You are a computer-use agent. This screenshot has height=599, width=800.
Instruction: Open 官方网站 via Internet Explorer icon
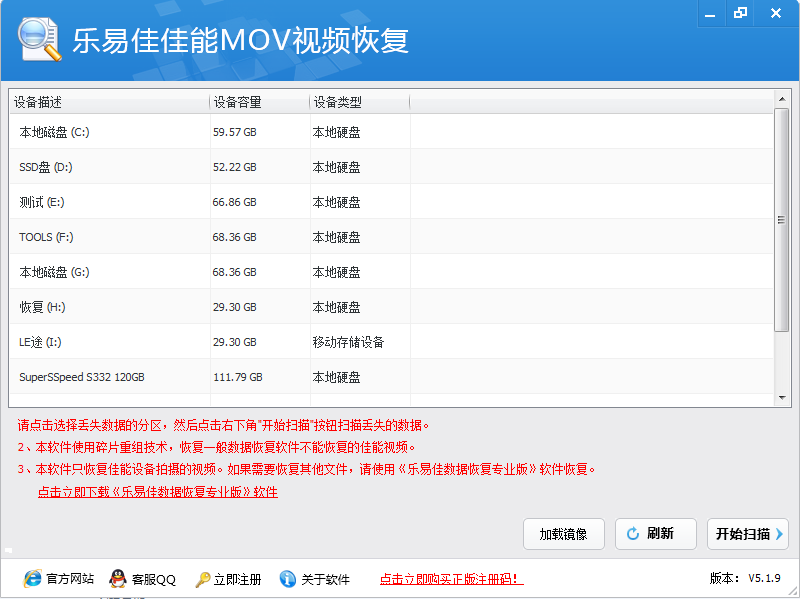pos(32,579)
